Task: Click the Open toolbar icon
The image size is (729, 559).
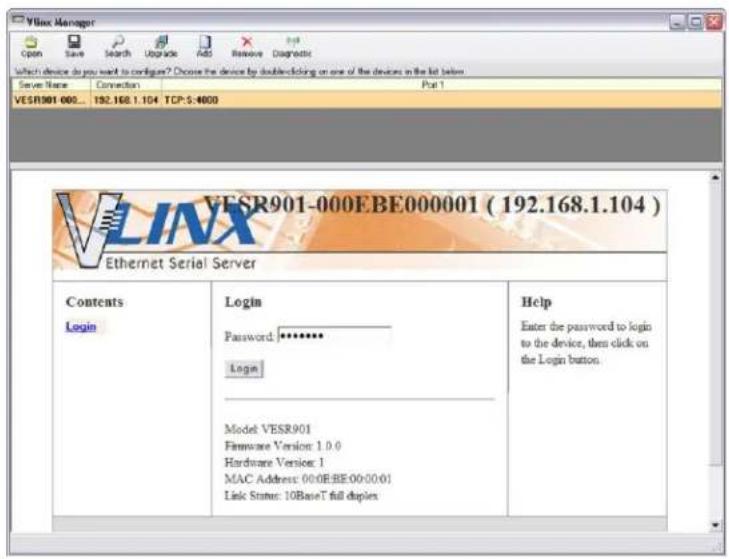Action: (x=31, y=47)
